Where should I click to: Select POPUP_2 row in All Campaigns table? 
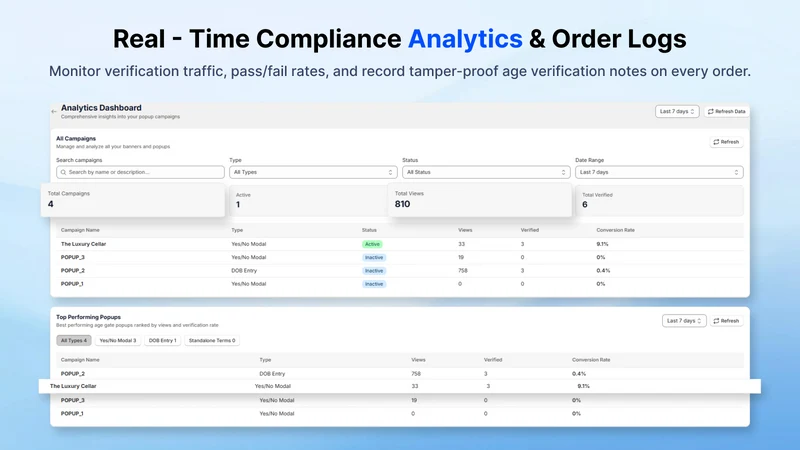pos(399,270)
